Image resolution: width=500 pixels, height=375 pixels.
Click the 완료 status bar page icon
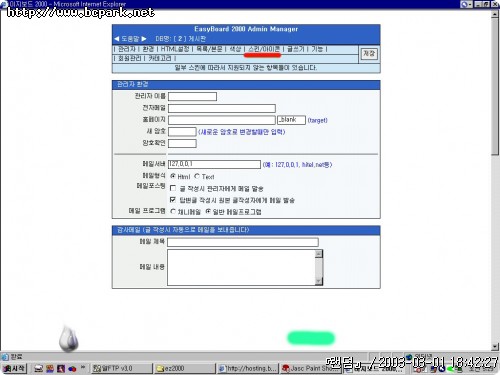[5, 357]
